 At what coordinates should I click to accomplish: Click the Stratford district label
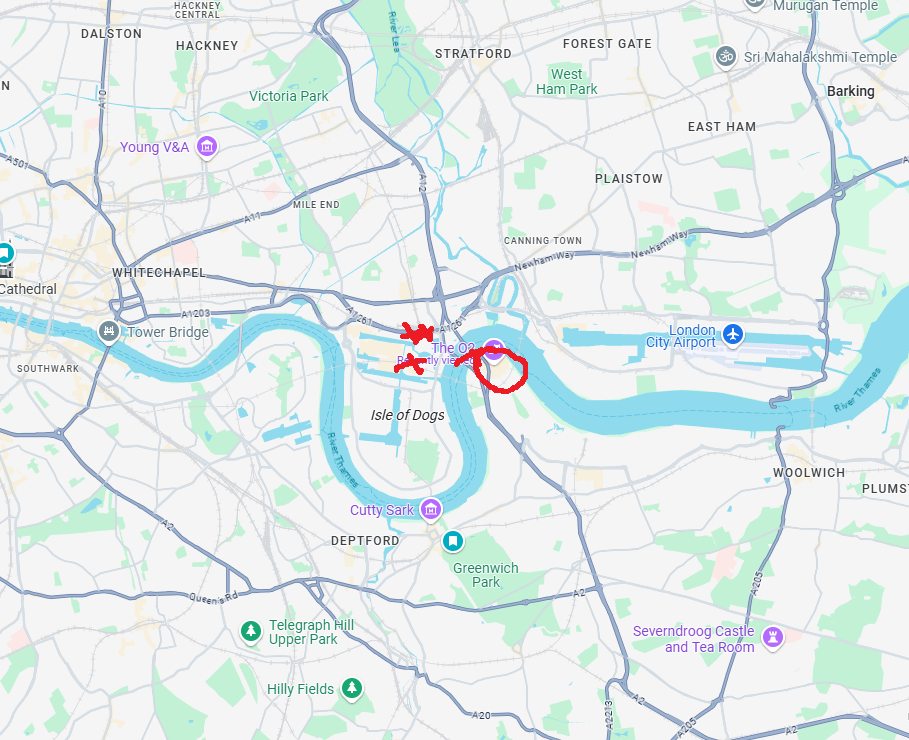coord(474,54)
